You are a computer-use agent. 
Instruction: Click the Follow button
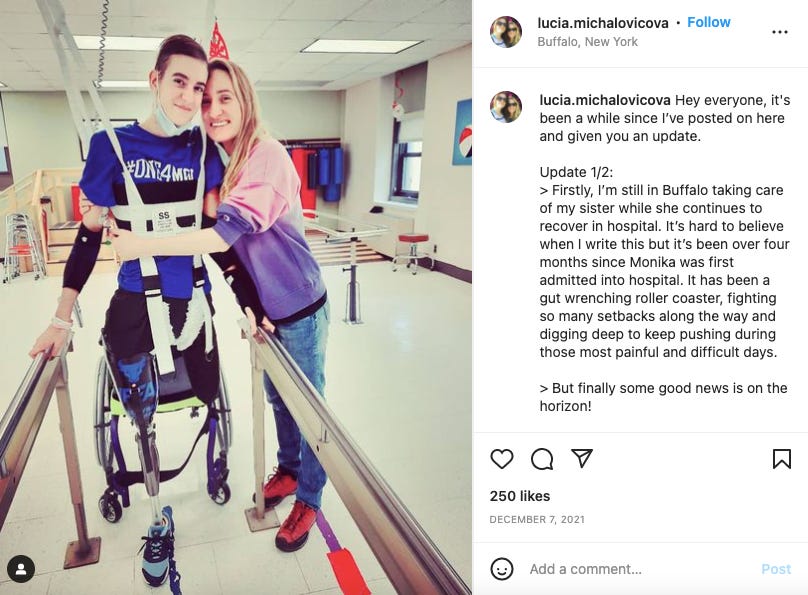(709, 22)
